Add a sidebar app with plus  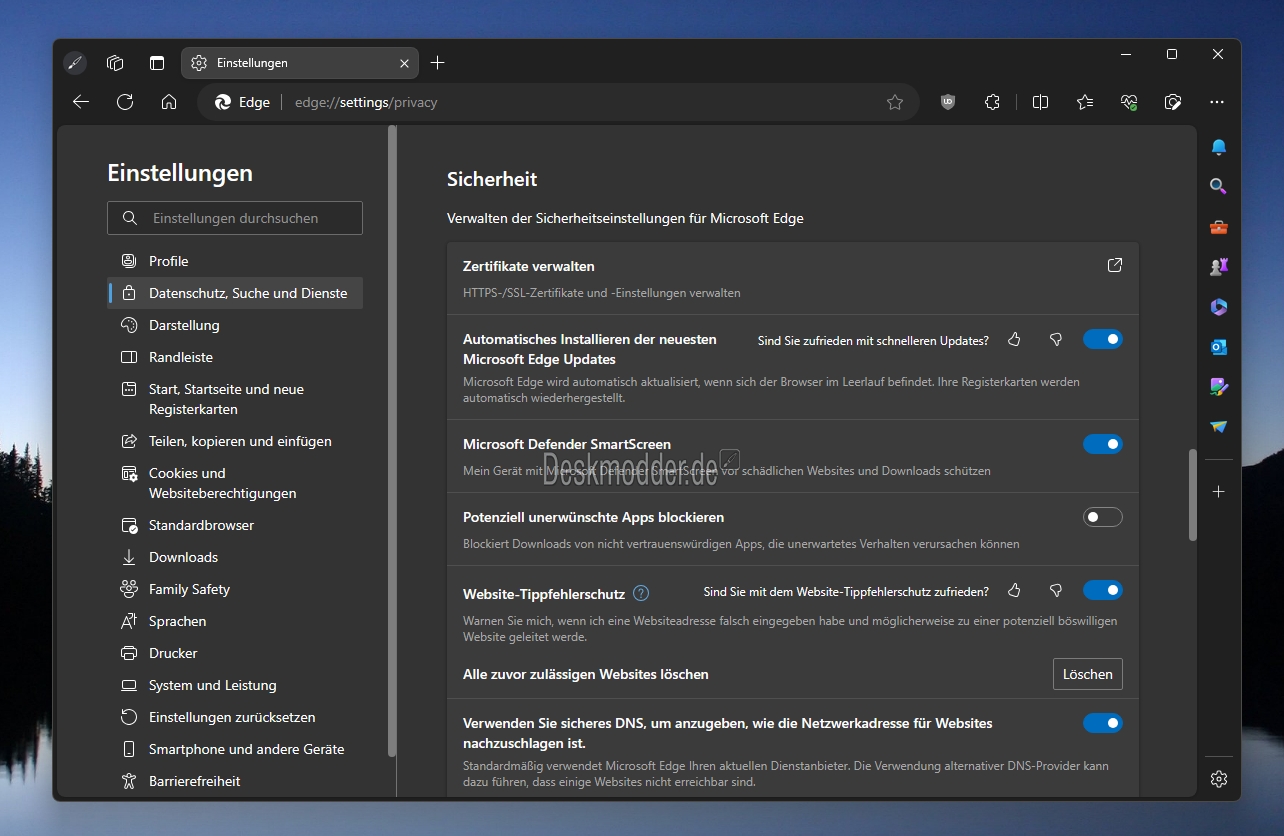tap(1218, 492)
